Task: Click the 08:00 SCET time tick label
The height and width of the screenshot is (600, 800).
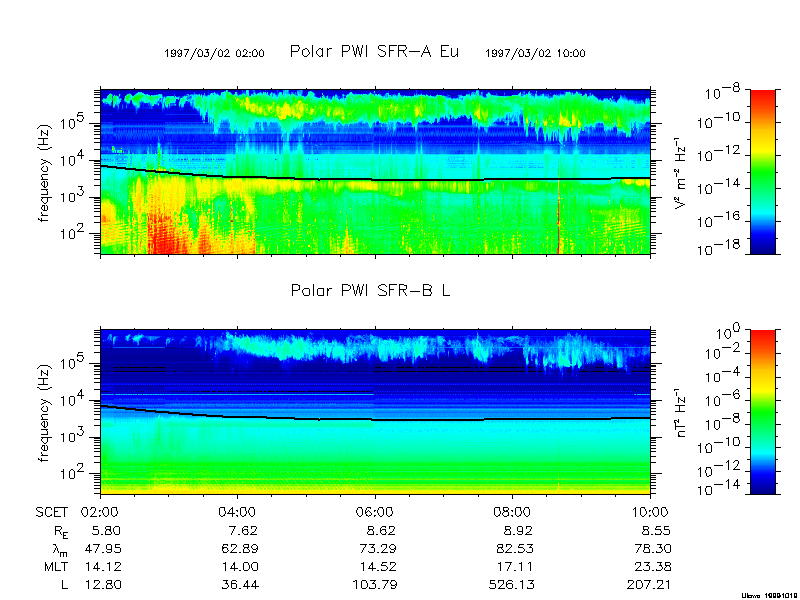Action: pos(513,513)
